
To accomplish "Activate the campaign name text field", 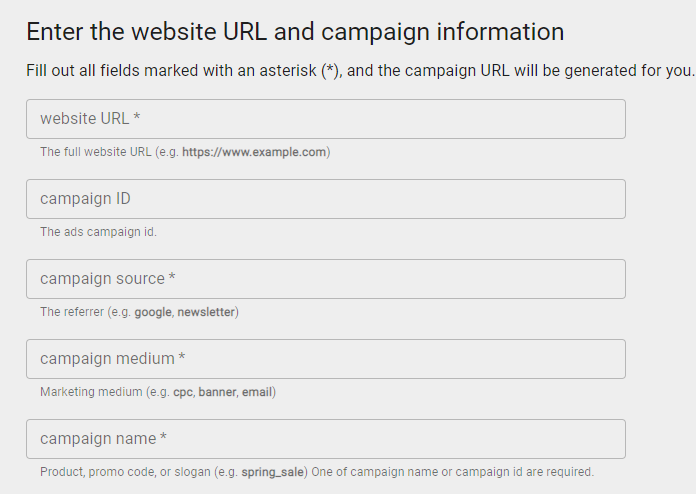I will pyautogui.click(x=325, y=439).
